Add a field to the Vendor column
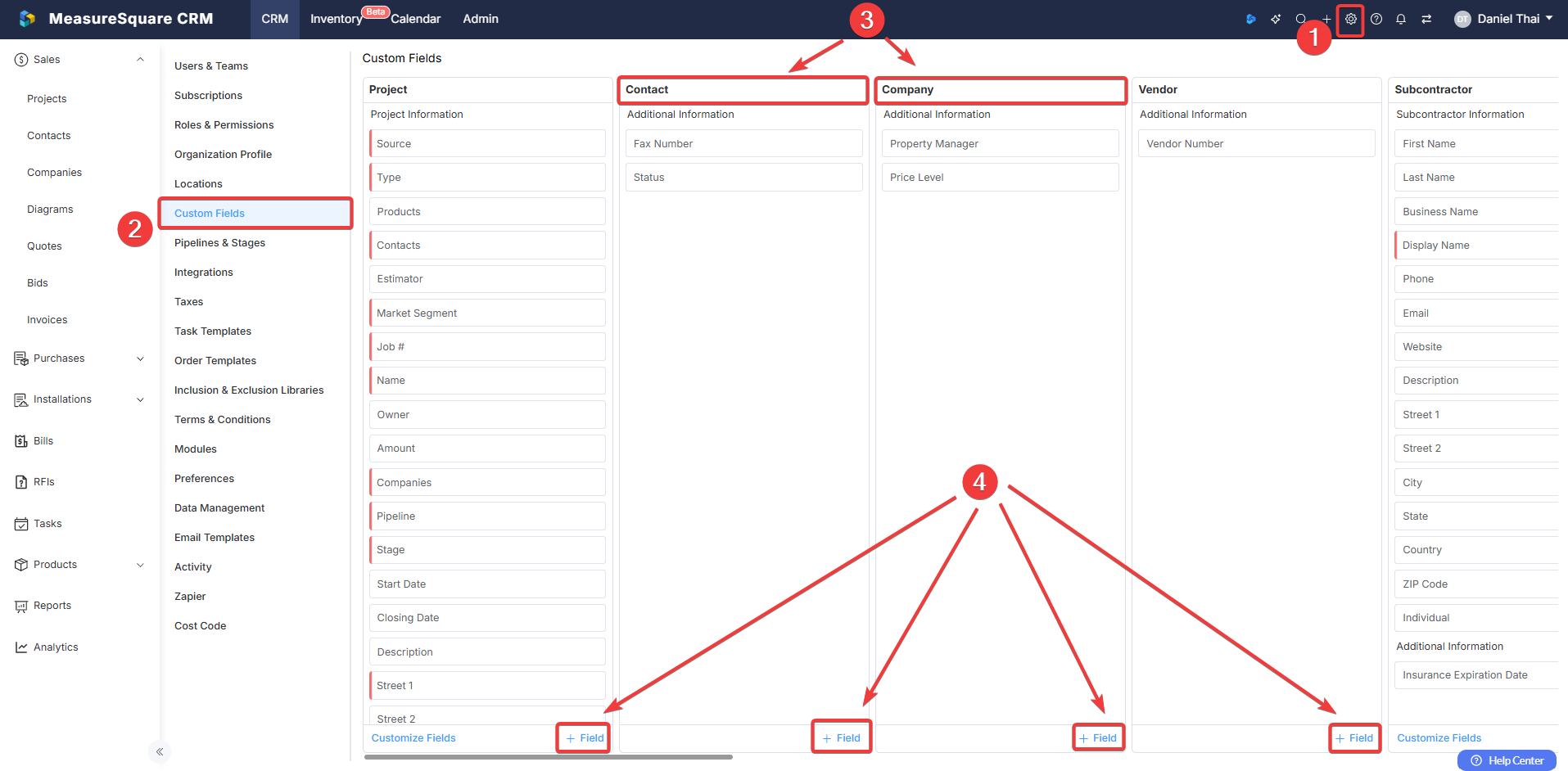 [1354, 738]
